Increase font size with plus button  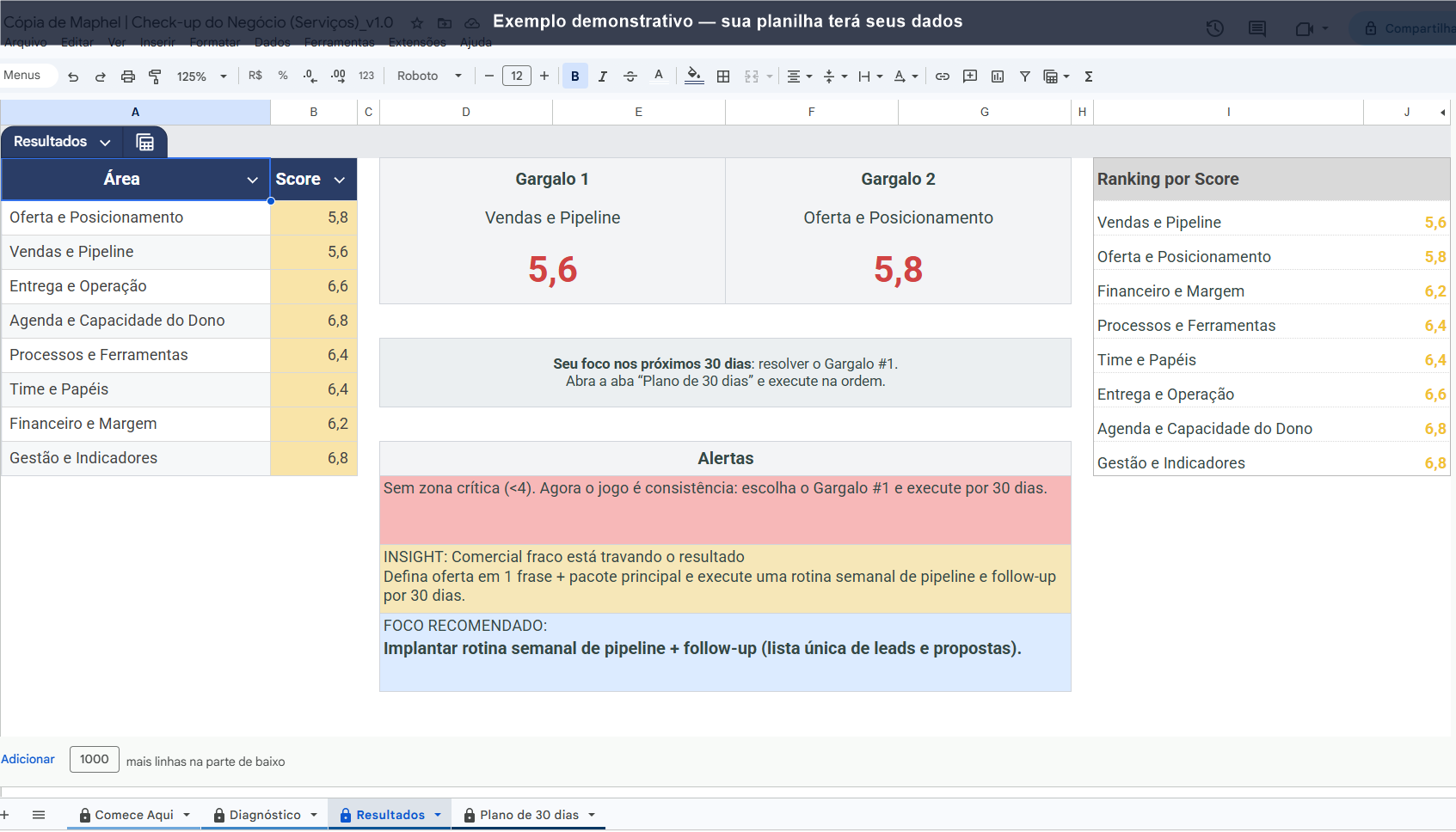pyautogui.click(x=544, y=76)
